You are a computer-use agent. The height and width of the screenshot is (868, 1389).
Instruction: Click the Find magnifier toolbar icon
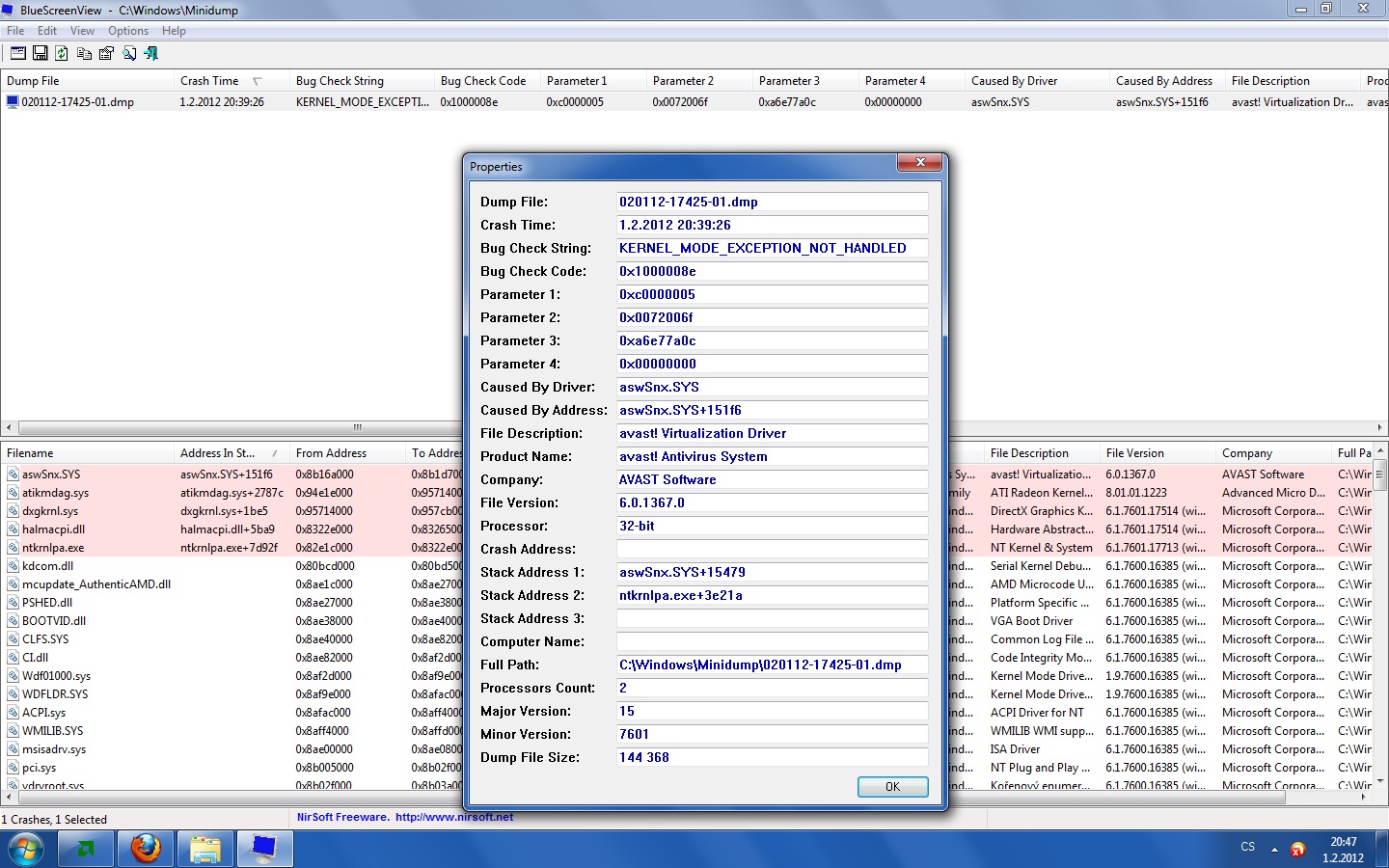click(128, 54)
